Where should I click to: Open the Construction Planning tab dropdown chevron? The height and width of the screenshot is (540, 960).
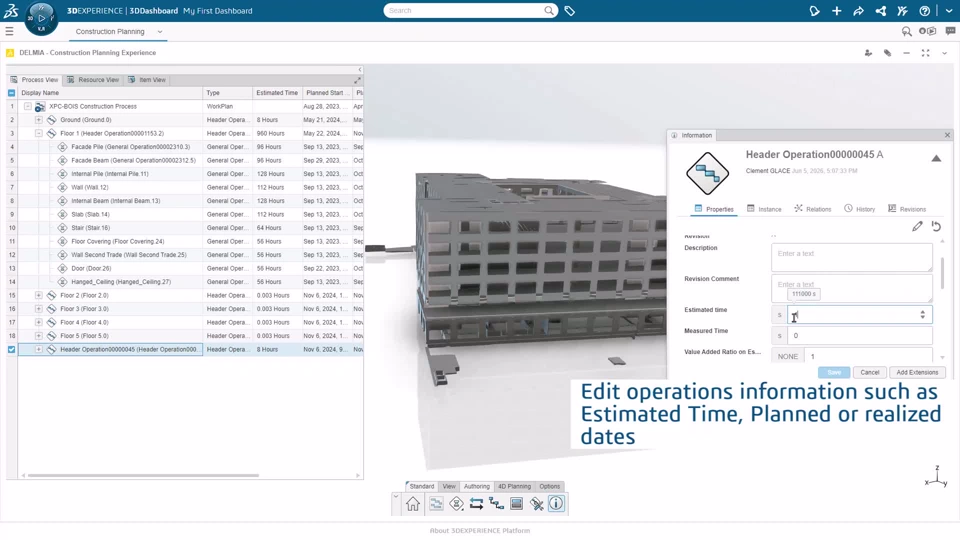160,32
